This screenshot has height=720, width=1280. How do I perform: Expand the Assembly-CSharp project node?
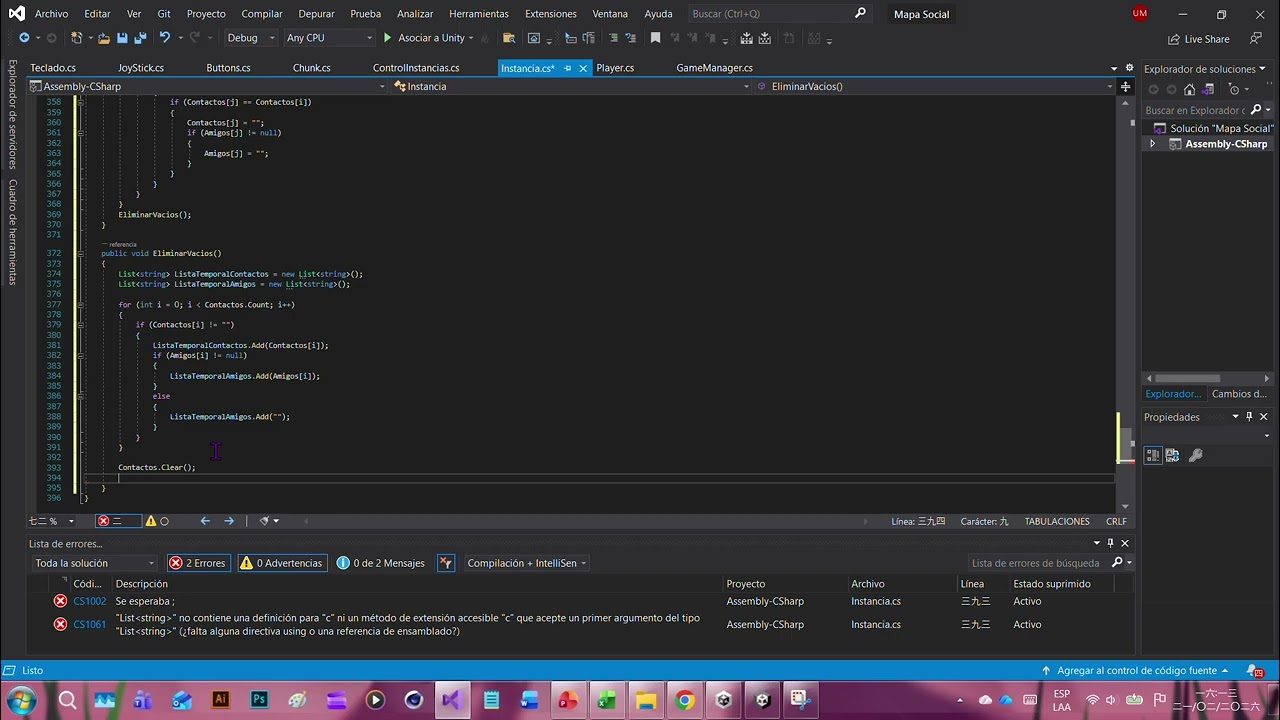(1152, 144)
